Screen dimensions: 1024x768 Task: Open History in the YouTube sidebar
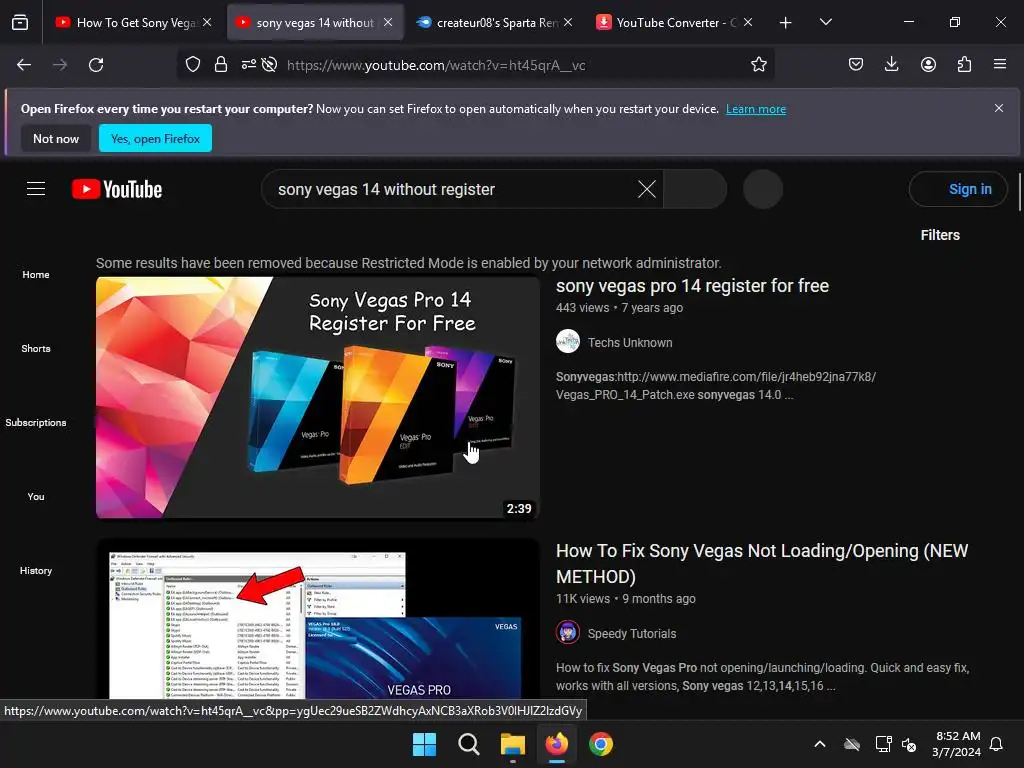(x=36, y=570)
